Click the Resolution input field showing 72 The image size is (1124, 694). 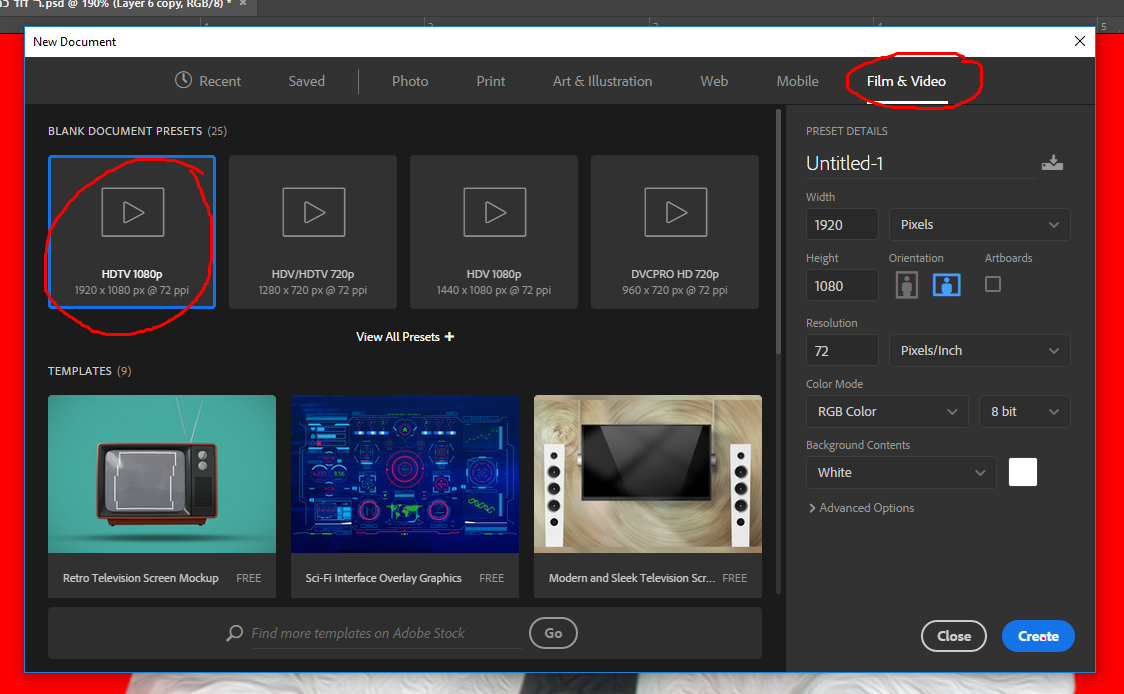(842, 351)
